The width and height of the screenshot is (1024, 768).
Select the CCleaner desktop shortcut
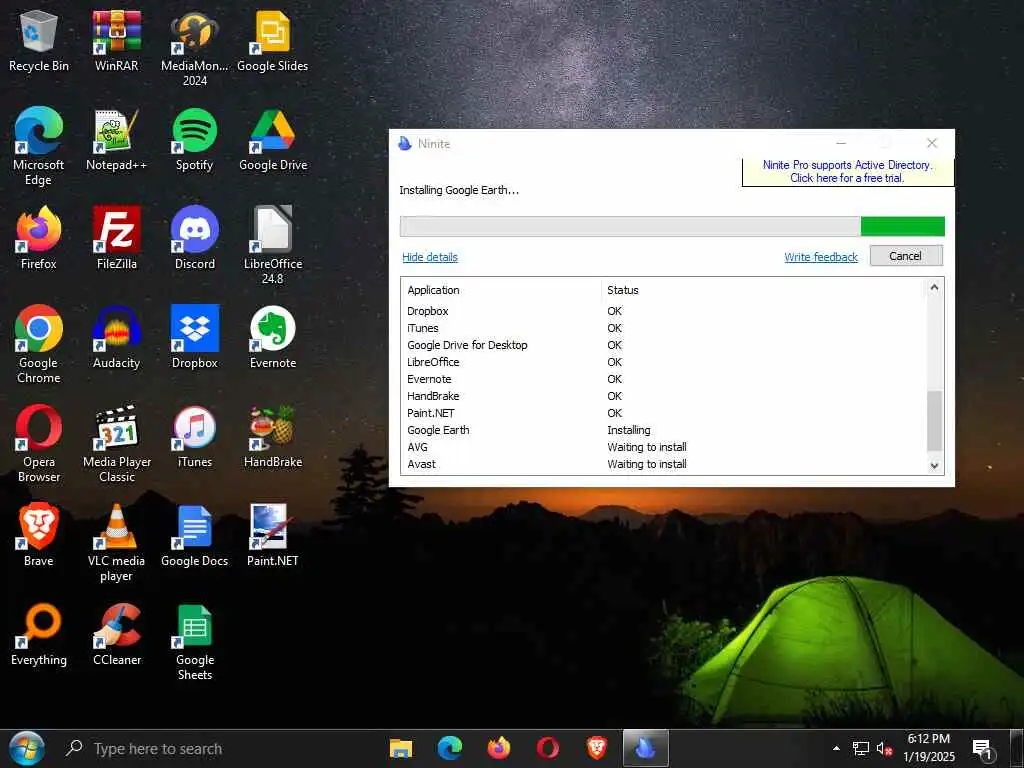(x=116, y=635)
